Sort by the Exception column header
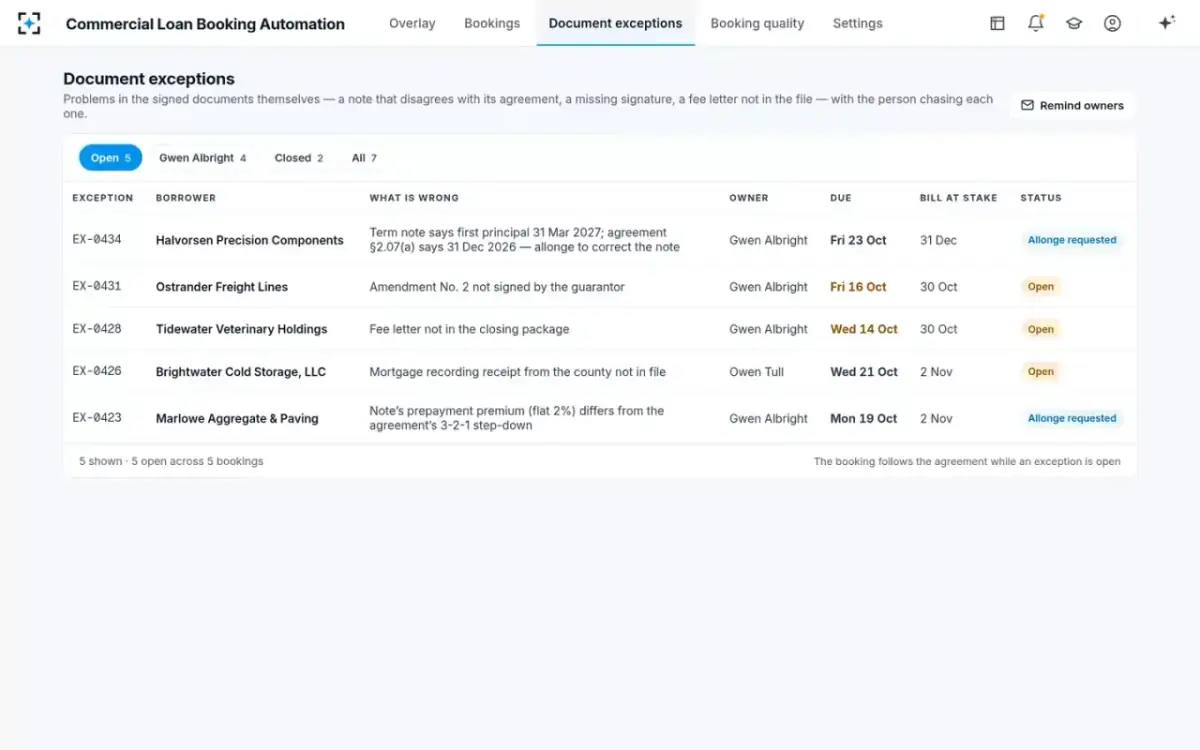Viewport: 1200px width, 750px height. pyautogui.click(x=102, y=198)
